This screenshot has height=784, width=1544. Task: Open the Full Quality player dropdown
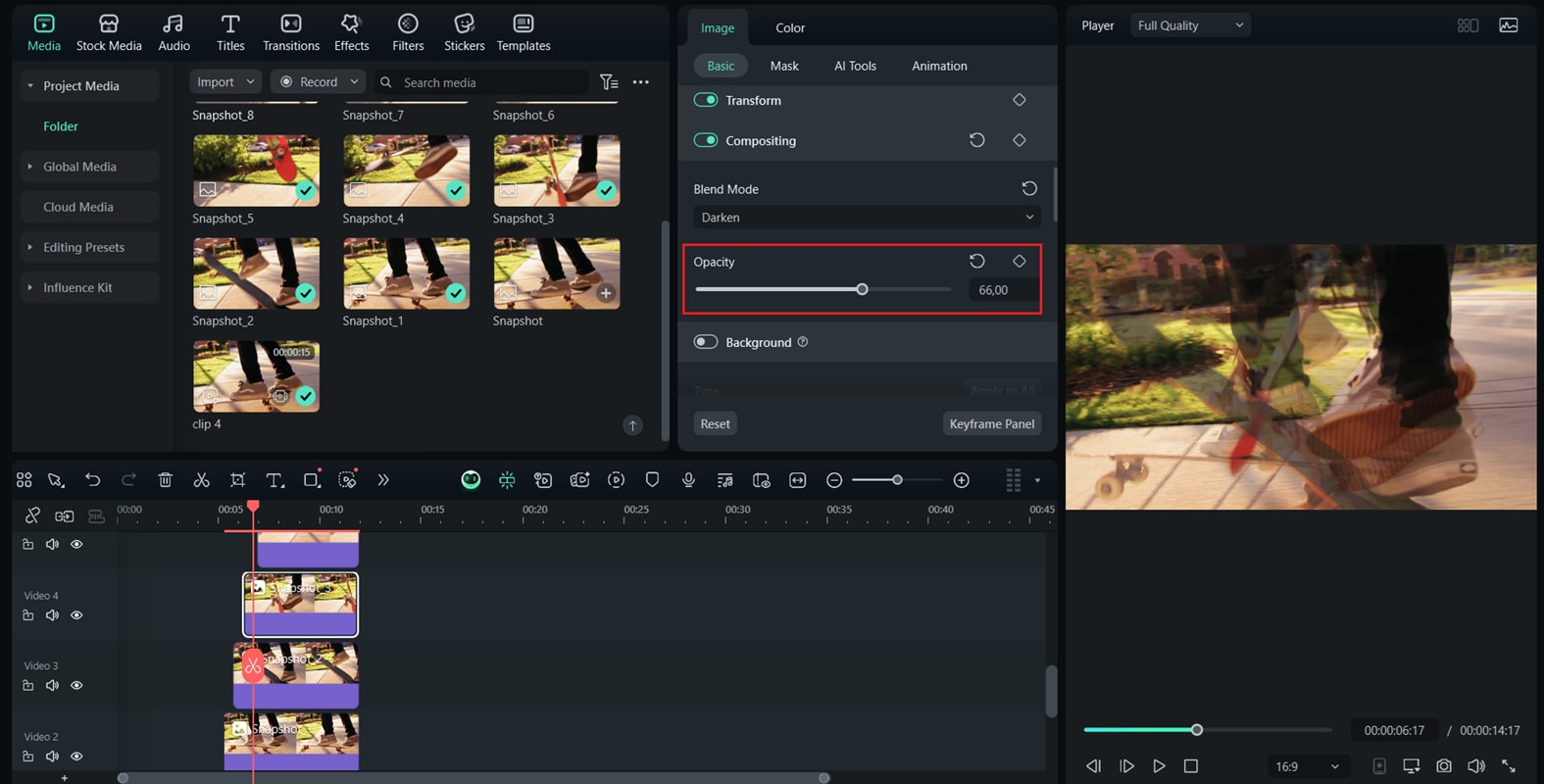[x=1190, y=25]
